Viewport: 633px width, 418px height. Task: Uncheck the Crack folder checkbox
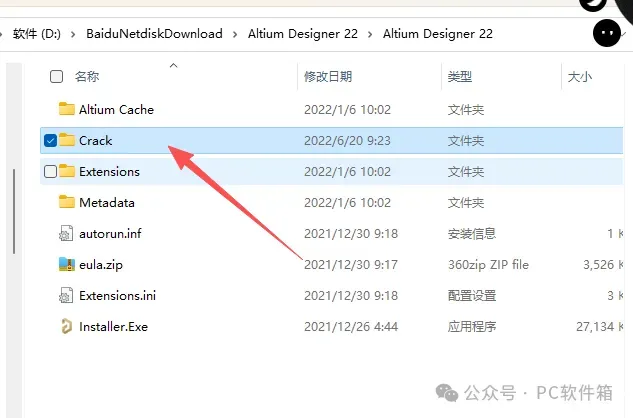(50, 141)
